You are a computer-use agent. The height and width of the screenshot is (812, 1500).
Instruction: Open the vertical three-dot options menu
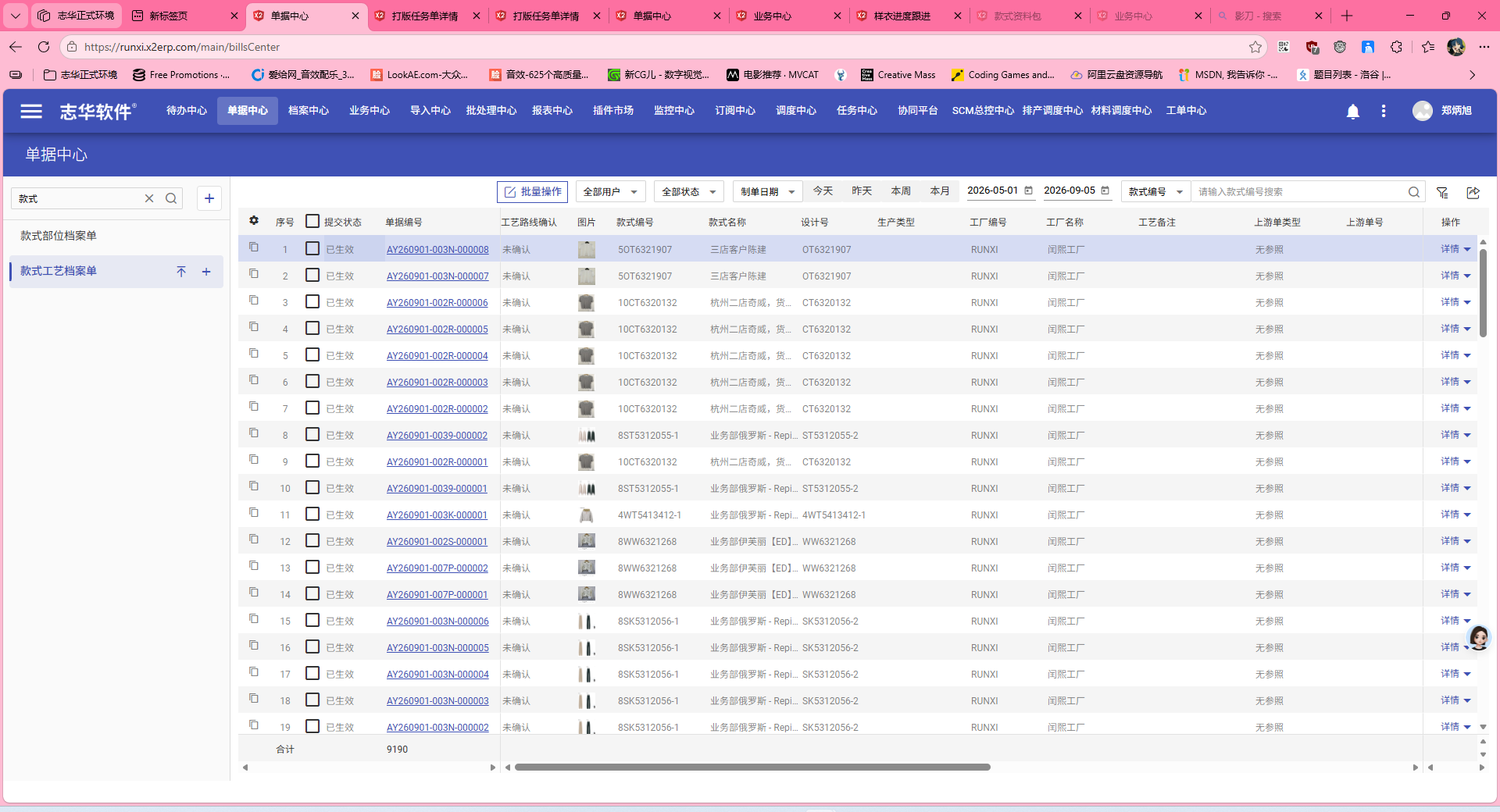pyautogui.click(x=1384, y=111)
